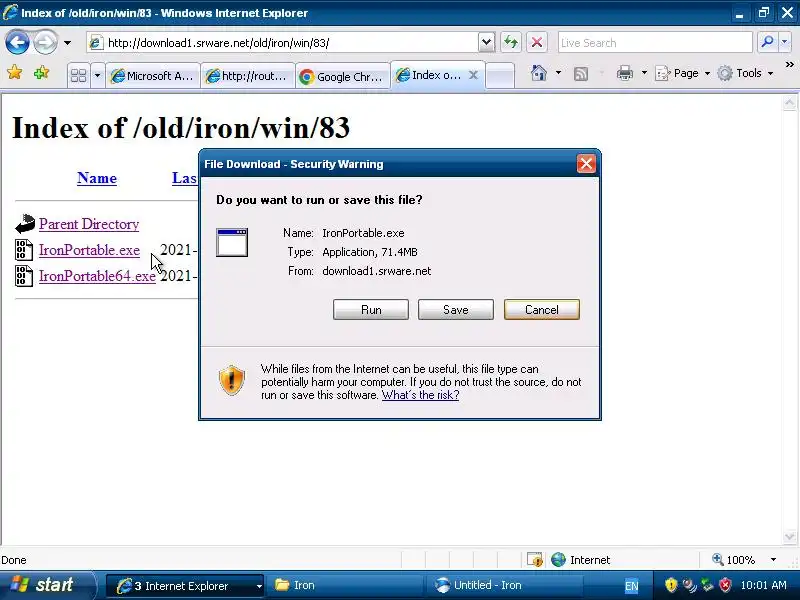This screenshot has width=800, height=600.
Task: Click the Home page icon
Action: coord(539,73)
